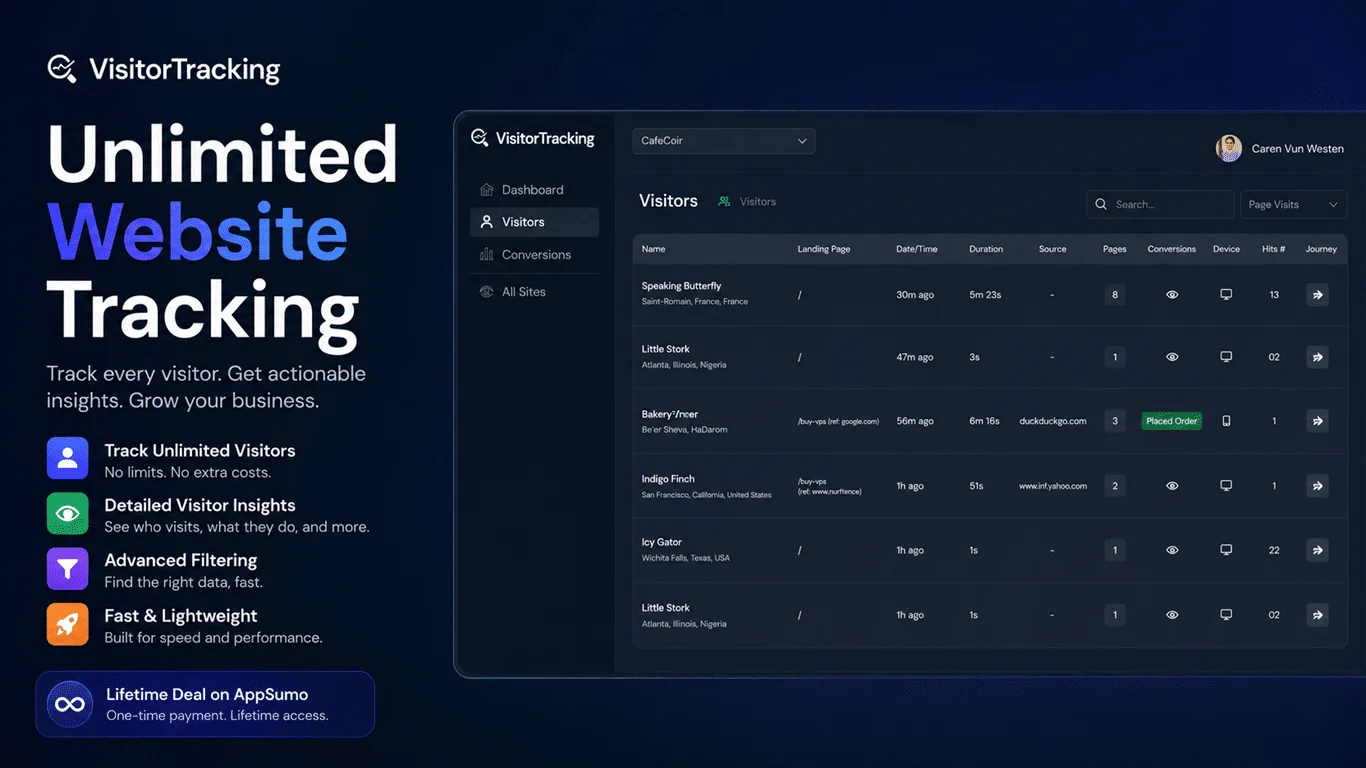
Task: Select Visitors in the sidebar
Action: click(534, 222)
